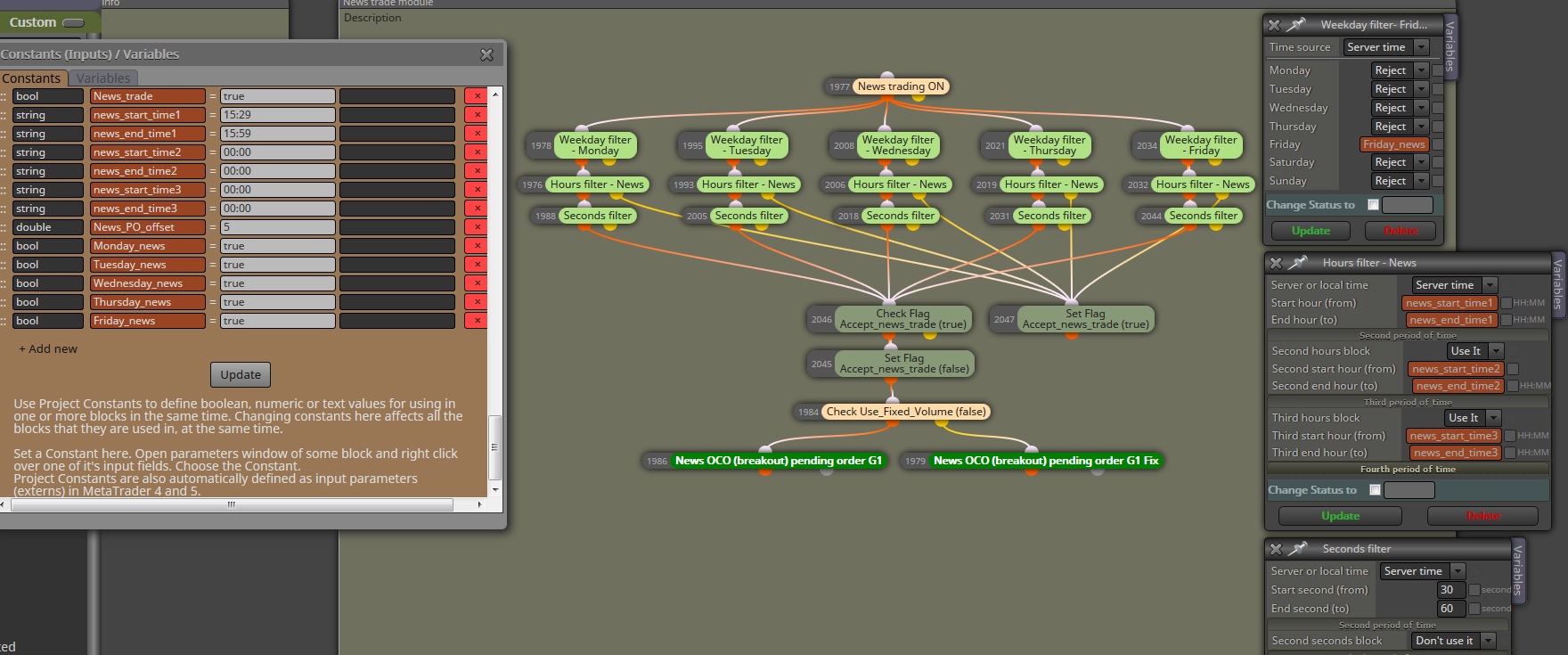
Task: Close the Seconds filter panel
Action: pyautogui.click(x=1276, y=549)
